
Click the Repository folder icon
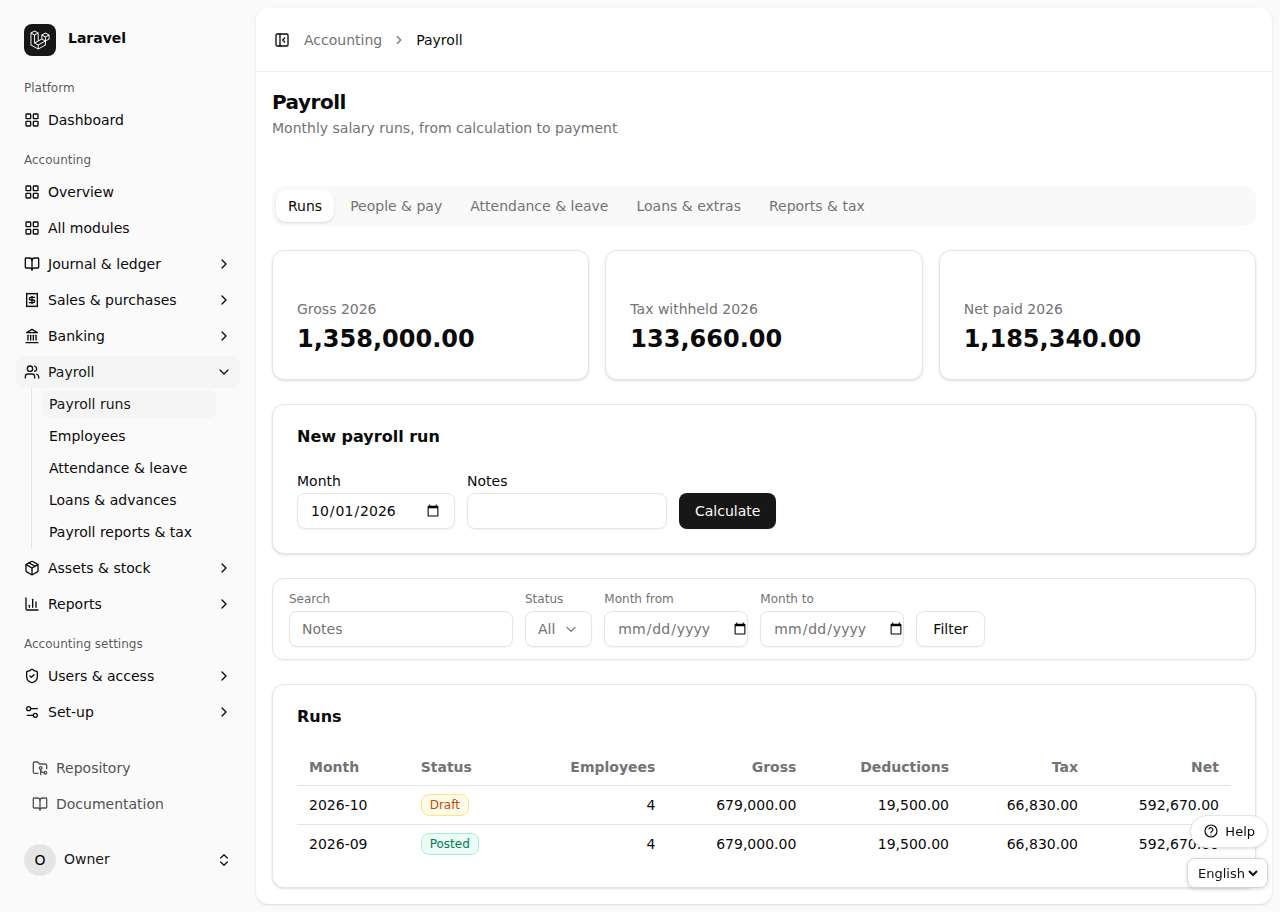[40, 768]
